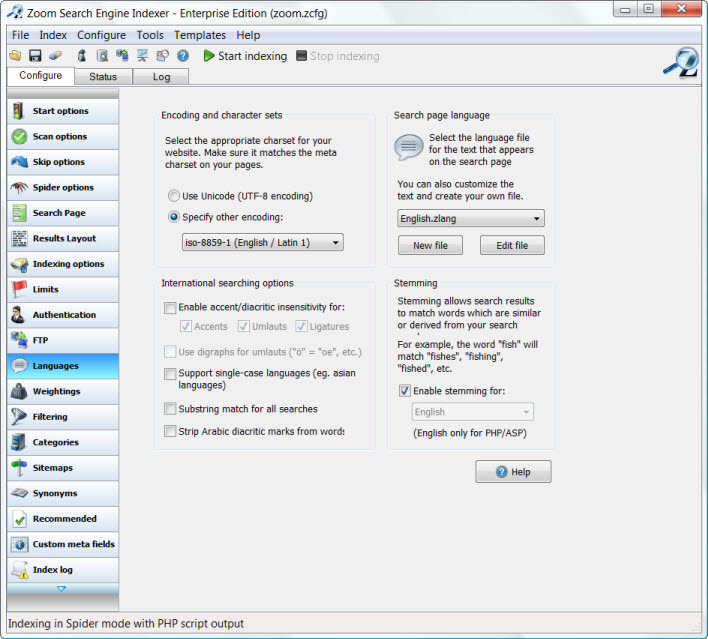Click the Edit file button
The height and width of the screenshot is (639, 708).
tap(512, 245)
